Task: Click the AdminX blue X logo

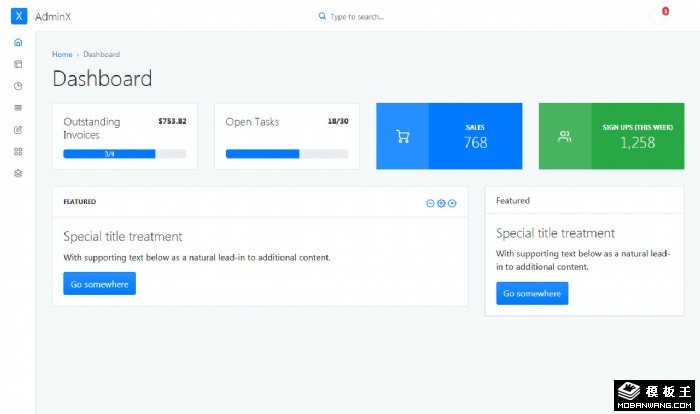Action: pos(18,16)
